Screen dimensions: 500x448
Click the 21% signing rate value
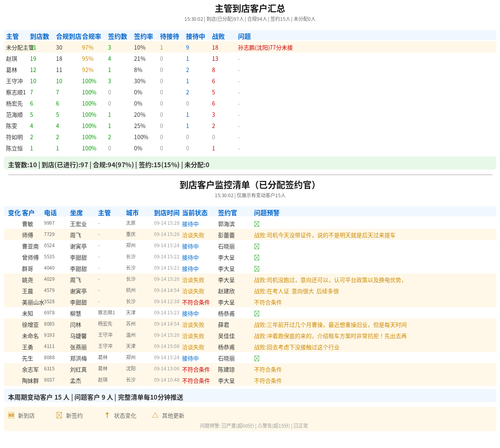tap(140, 59)
